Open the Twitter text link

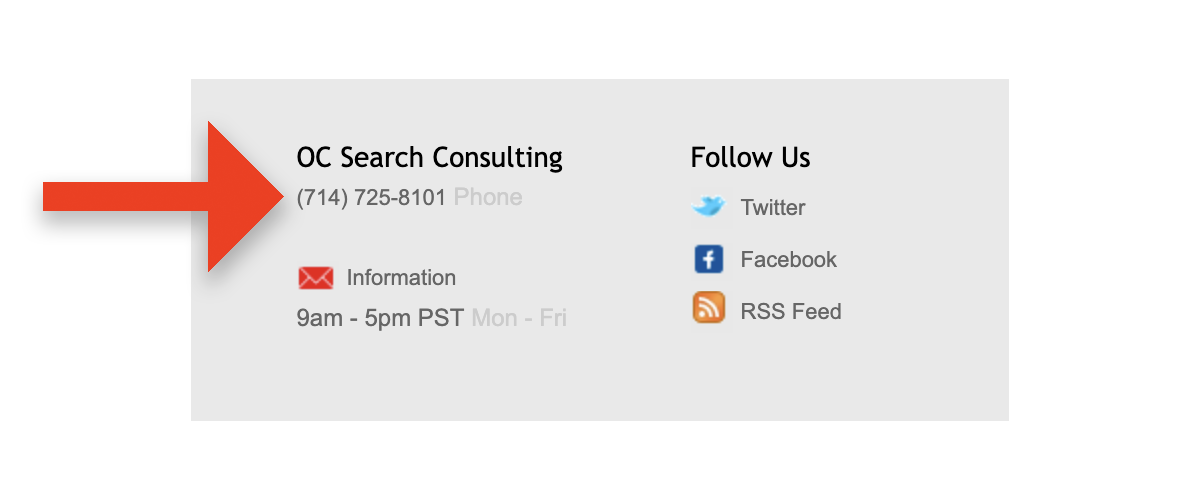[772, 208]
